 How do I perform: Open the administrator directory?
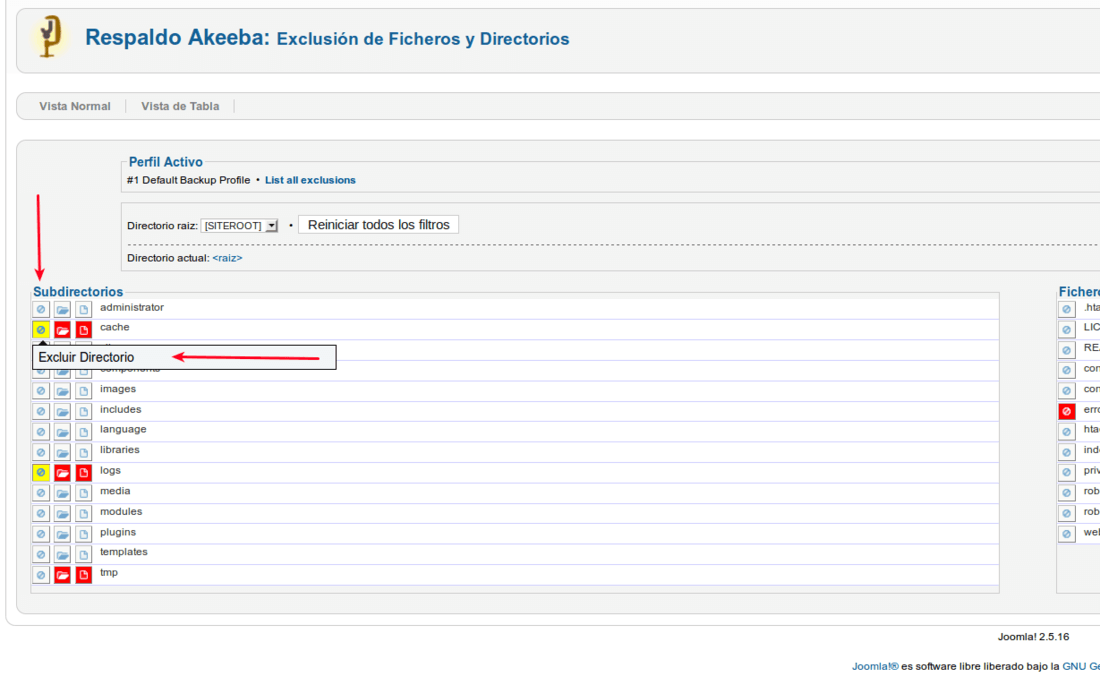pyautogui.click(x=132, y=307)
